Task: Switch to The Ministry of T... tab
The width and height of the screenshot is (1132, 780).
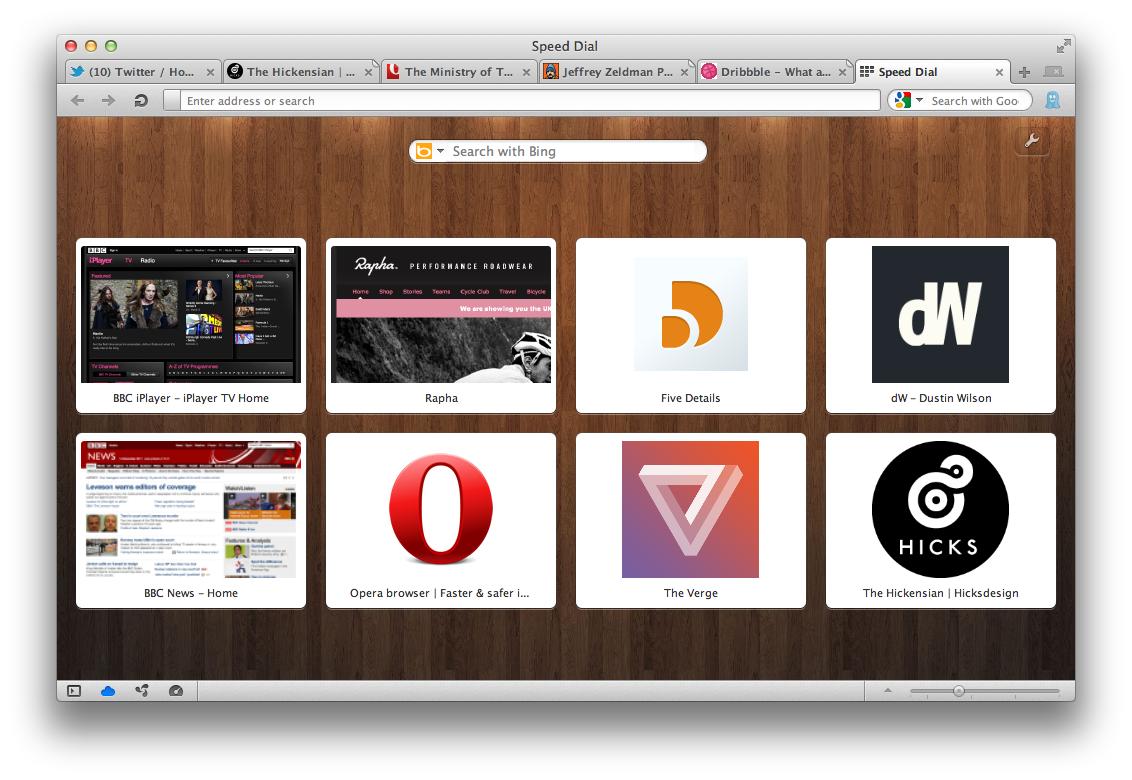Action: tap(459, 72)
